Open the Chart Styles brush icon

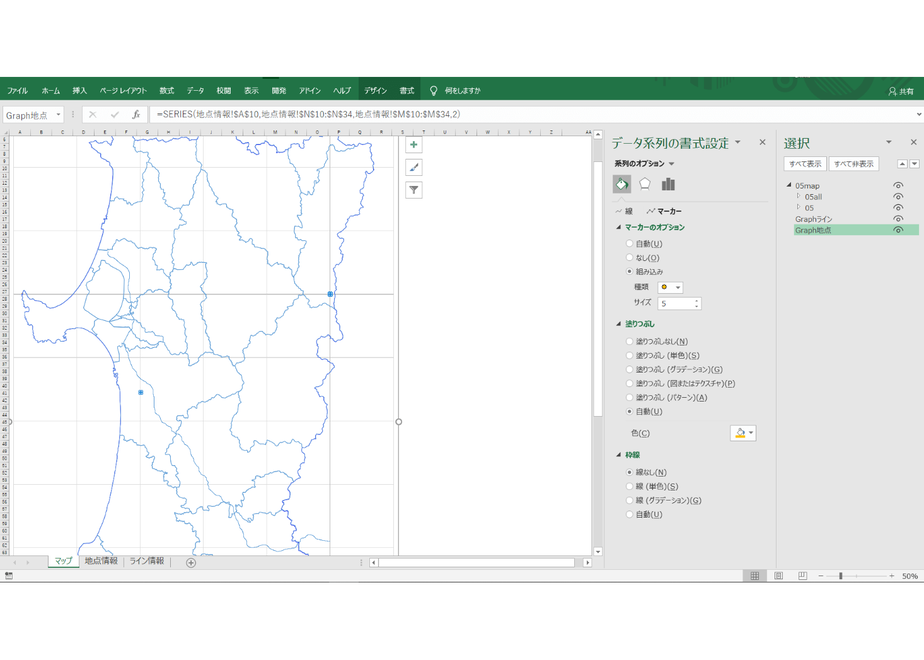tap(414, 167)
